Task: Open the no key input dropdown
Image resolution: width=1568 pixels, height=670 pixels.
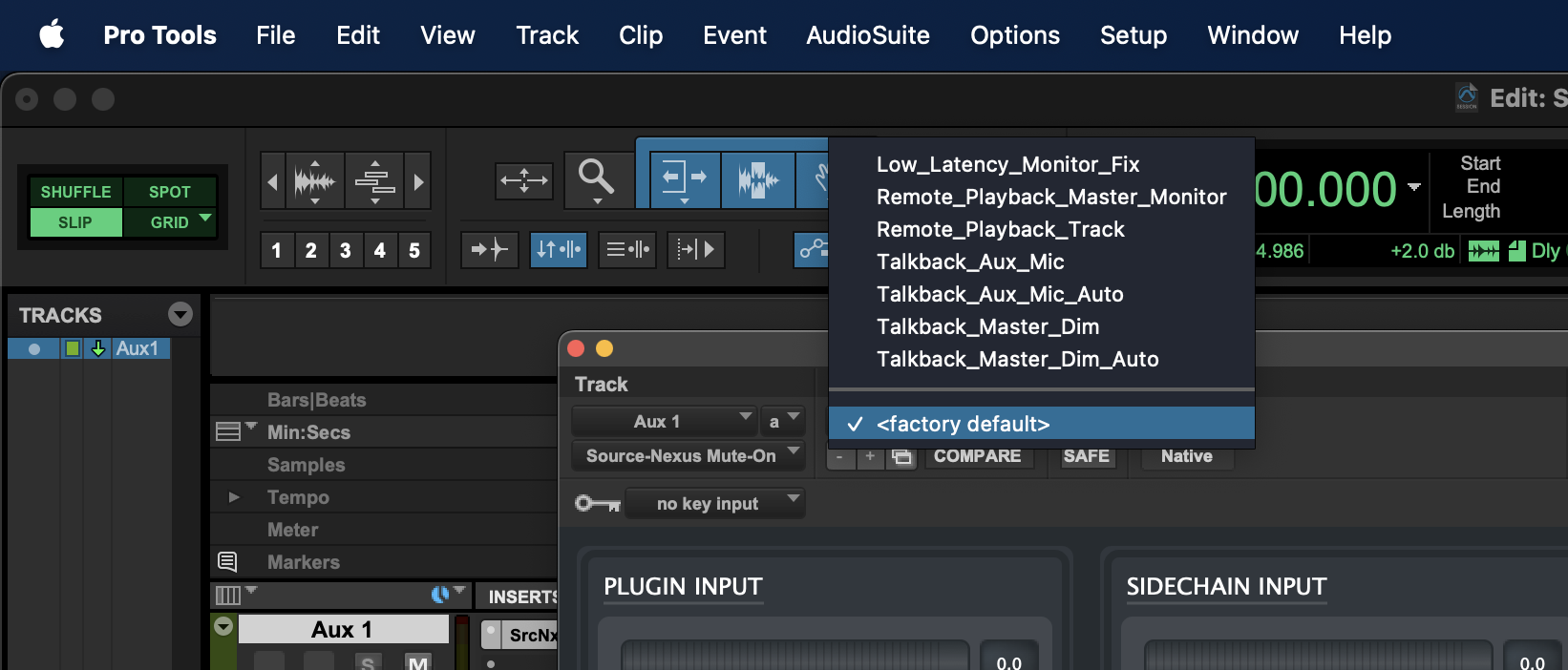Action: tap(714, 503)
